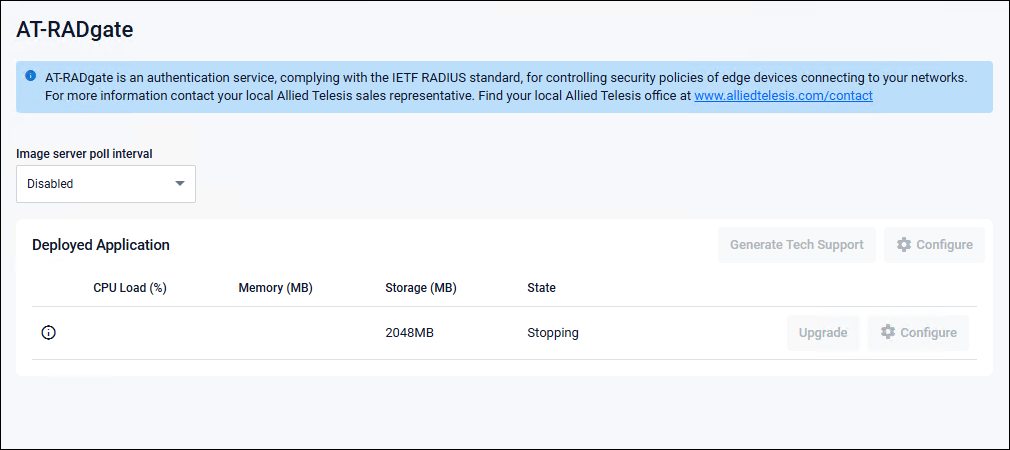
Task: Click the Configure label in the application row
Action: coord(928,333)
